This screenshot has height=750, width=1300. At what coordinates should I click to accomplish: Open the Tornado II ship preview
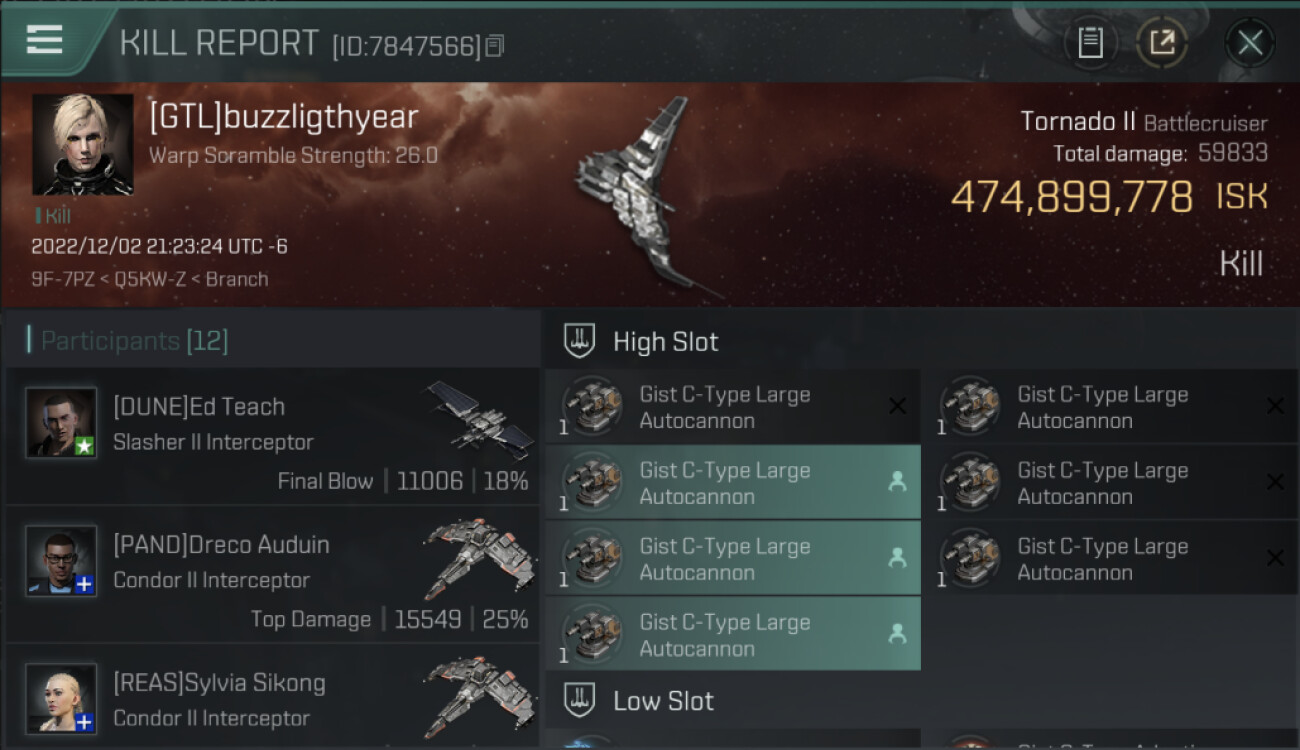pos(640,195)
